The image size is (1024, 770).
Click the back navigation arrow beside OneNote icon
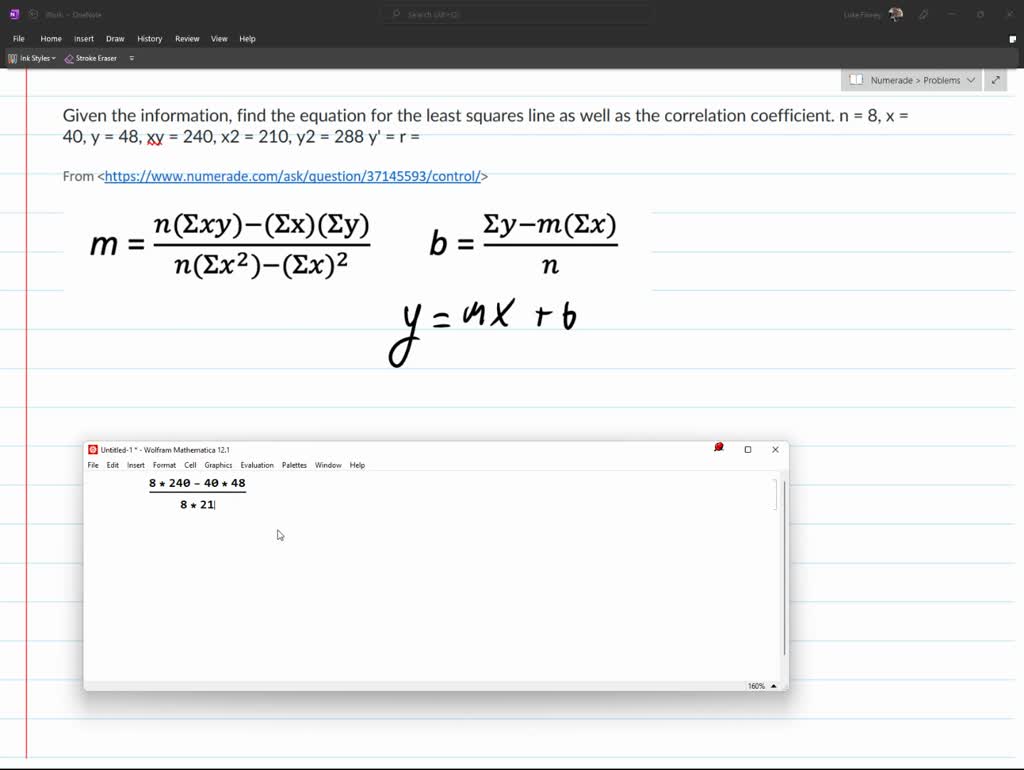[34, 14]
